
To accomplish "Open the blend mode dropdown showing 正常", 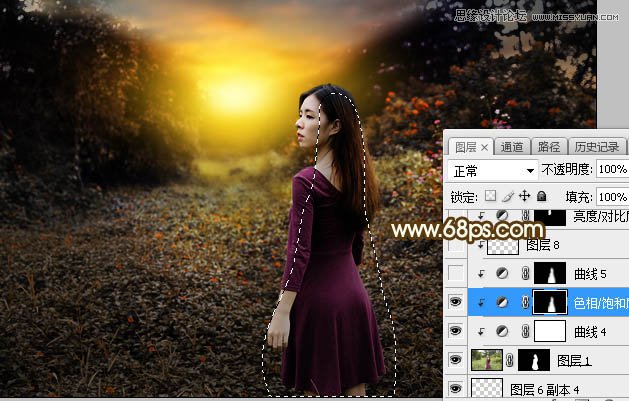I will [491, 170].
